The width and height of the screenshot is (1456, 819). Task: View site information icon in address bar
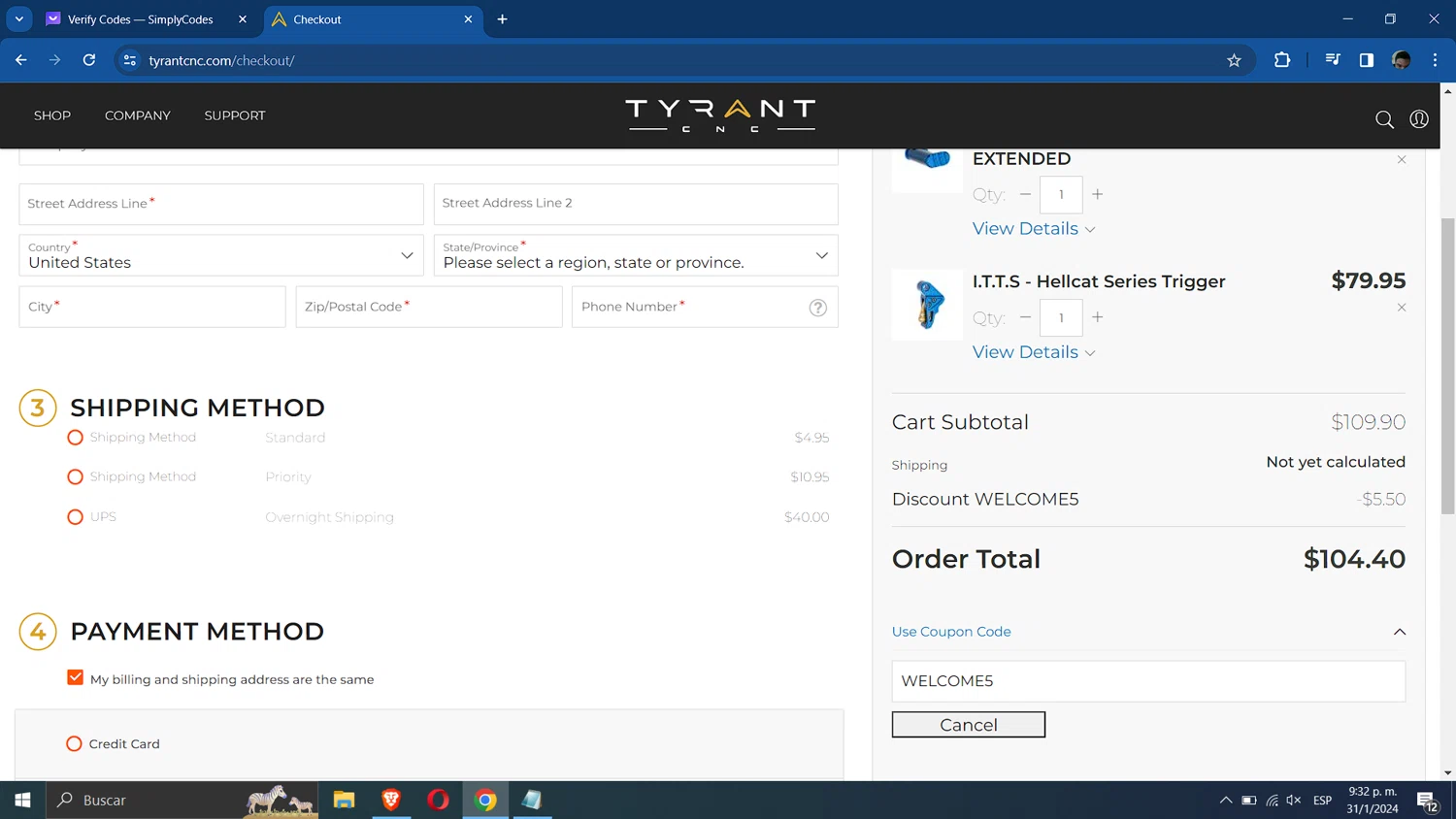point(129,60)
